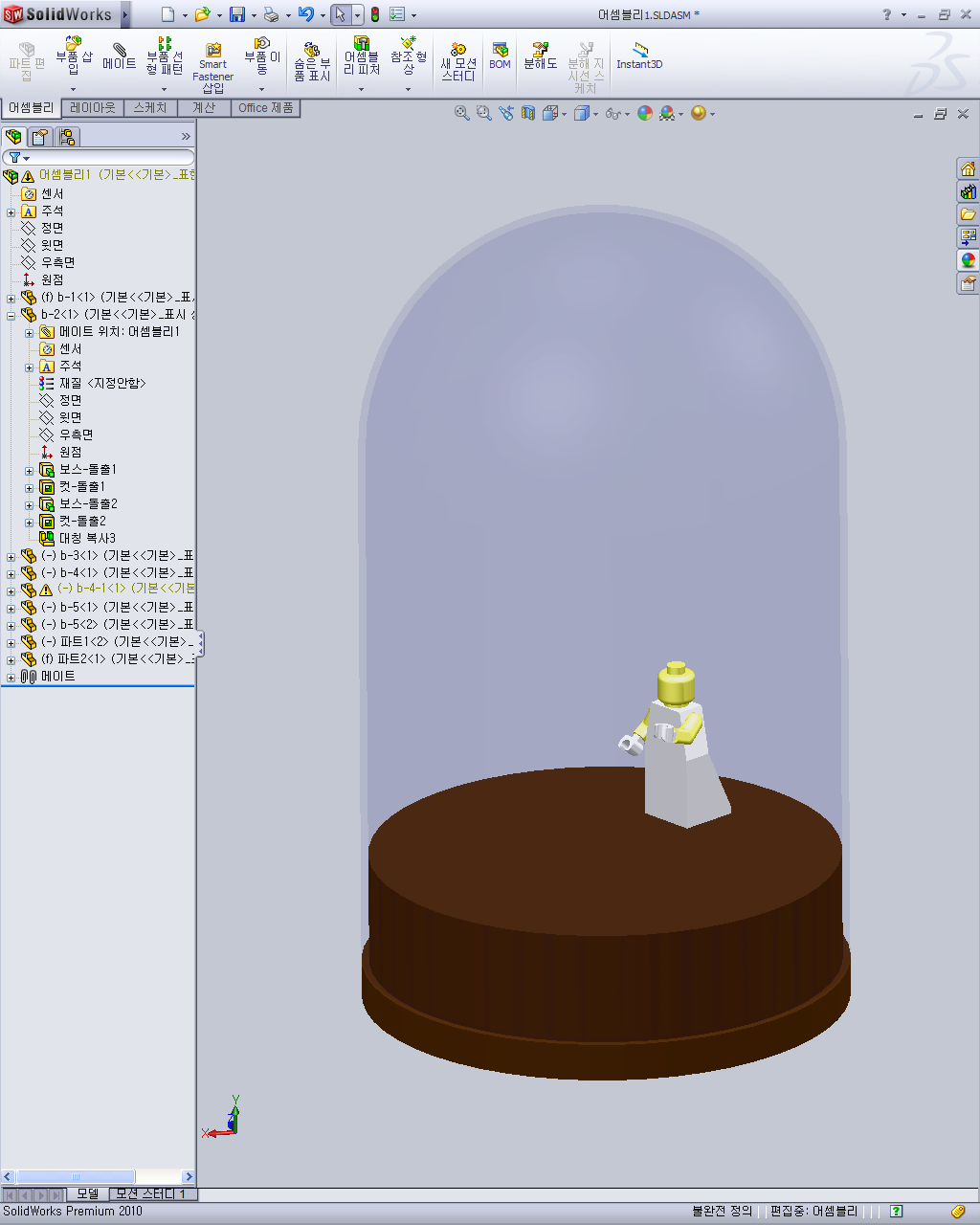Expand the (f) b-1<1> component
Screen dimensions: 980x1225
11,299
